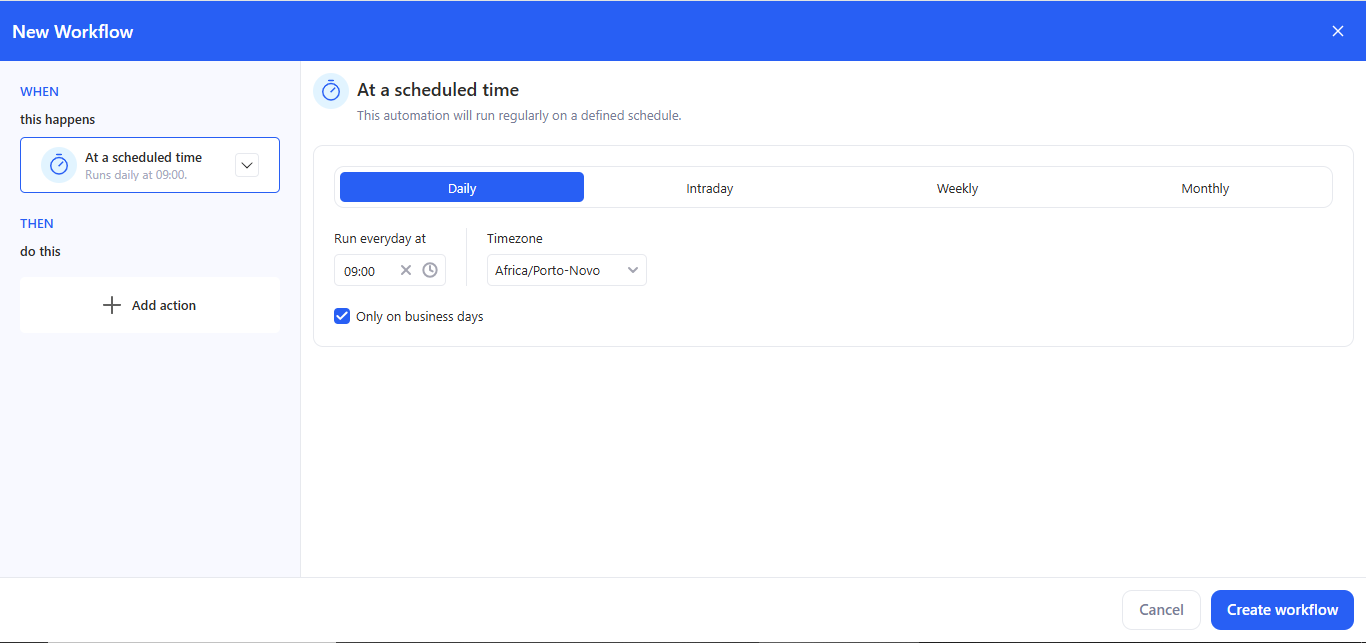Click the plus icon to add an action
Viewport: 1366px width, 643px height.
[x=111, y=304]
